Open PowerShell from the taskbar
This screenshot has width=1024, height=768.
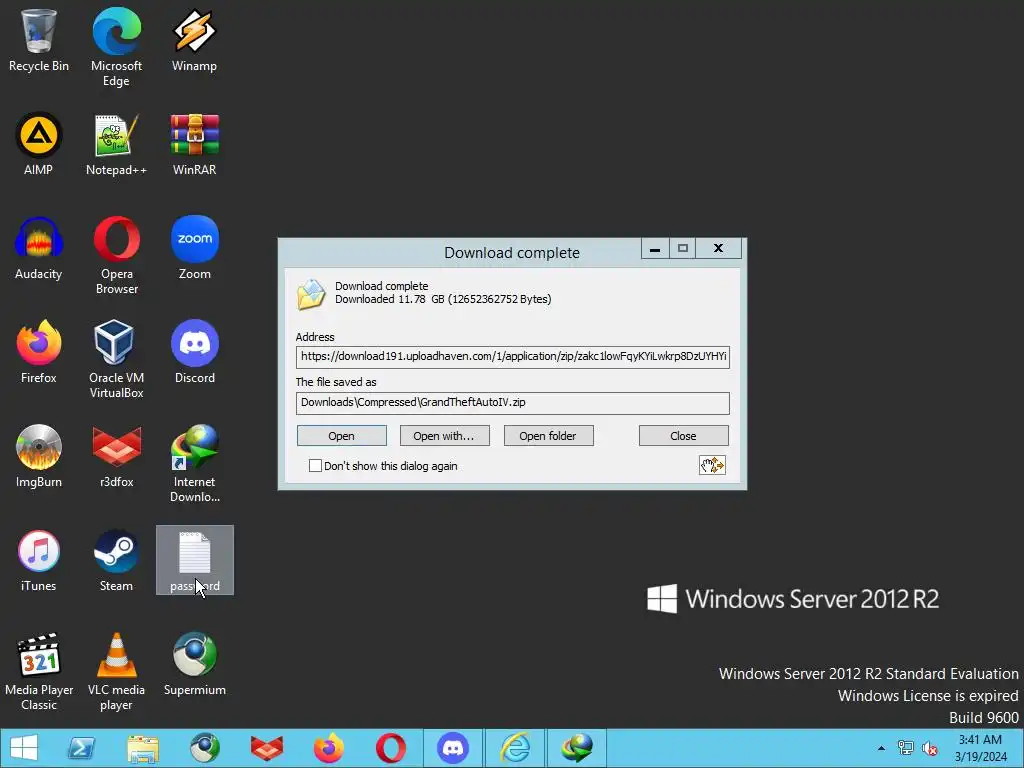coord(82,748)
